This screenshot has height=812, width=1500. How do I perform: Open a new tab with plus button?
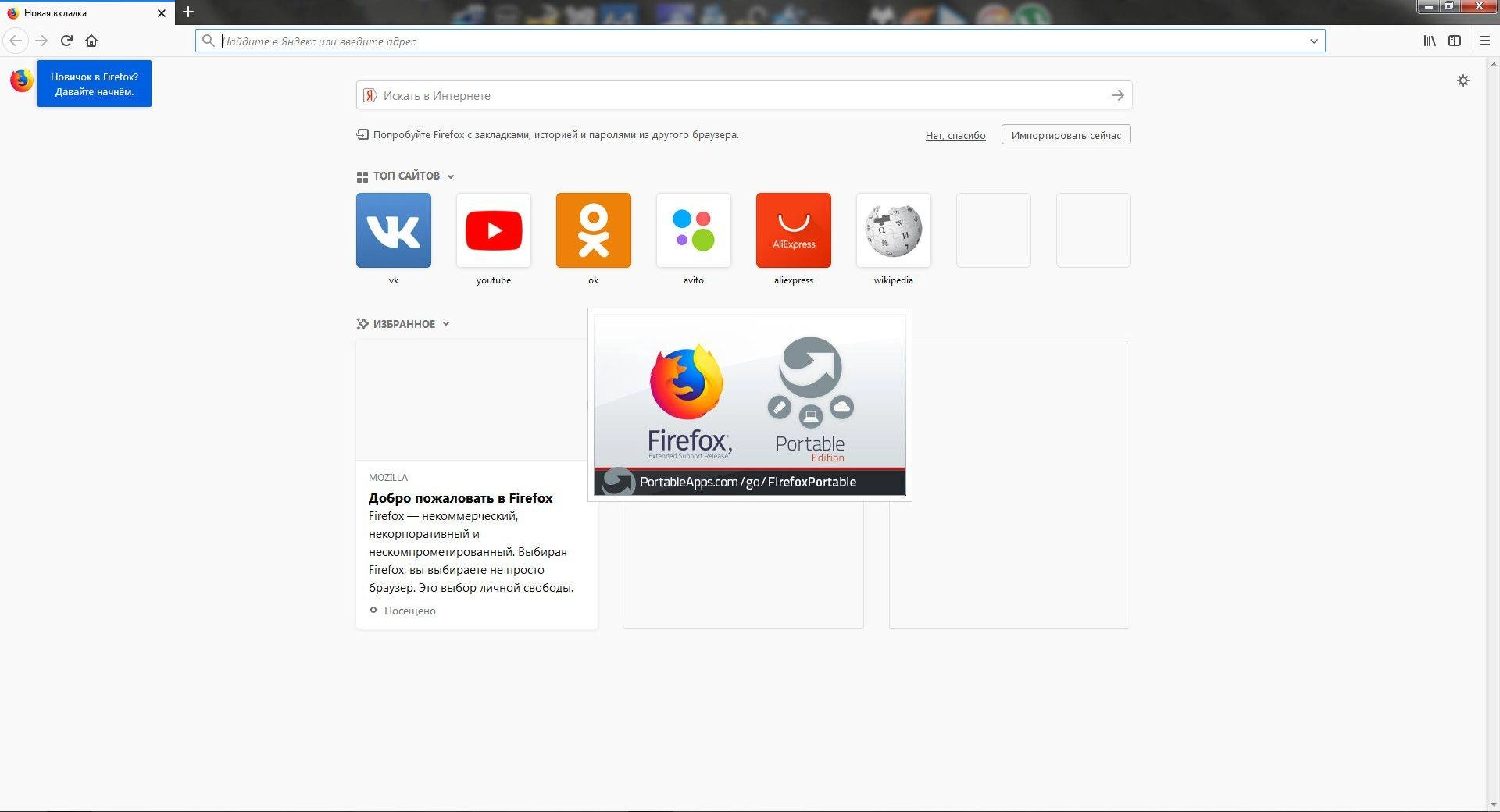point(188,12)
